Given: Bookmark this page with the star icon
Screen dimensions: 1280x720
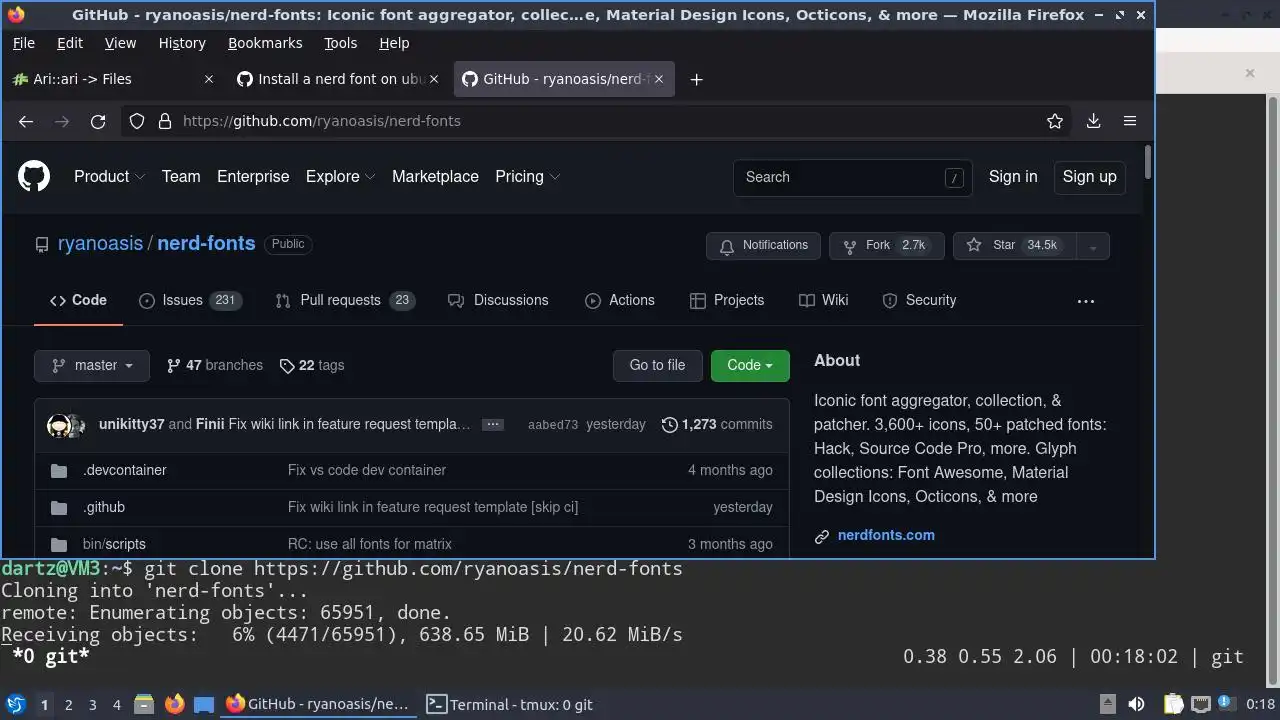Looking at the screenshot, I should [x=1054, y=121].
